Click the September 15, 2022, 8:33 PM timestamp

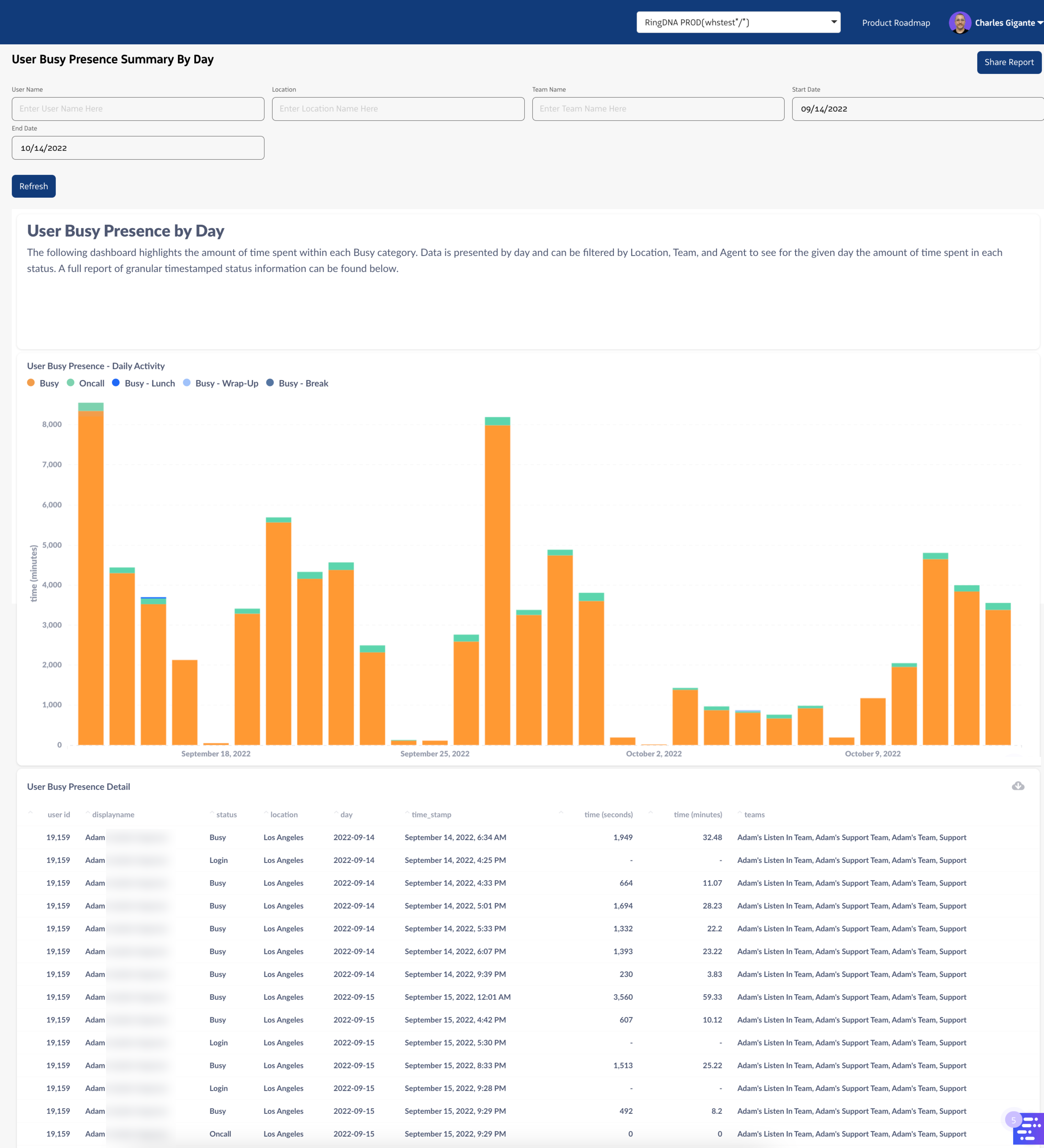click(x=455, y=1065)
